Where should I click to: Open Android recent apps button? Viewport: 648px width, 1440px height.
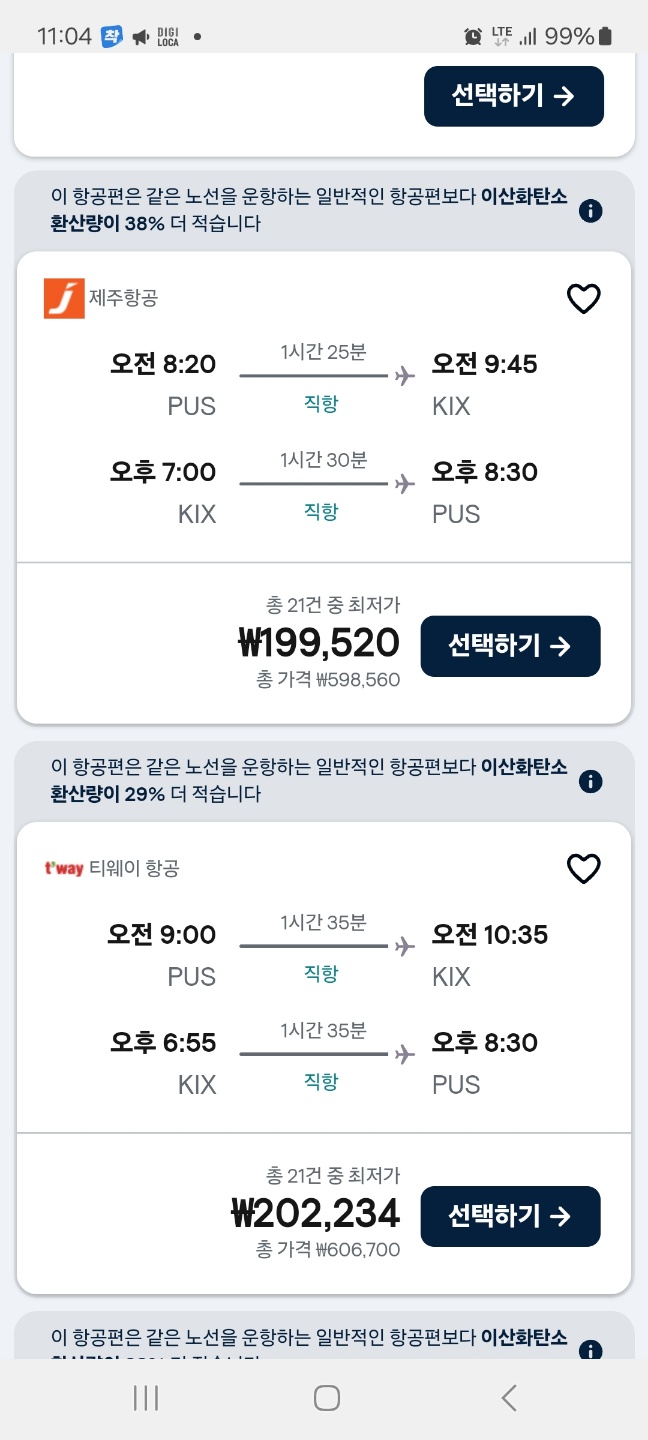coord(146,1397)
